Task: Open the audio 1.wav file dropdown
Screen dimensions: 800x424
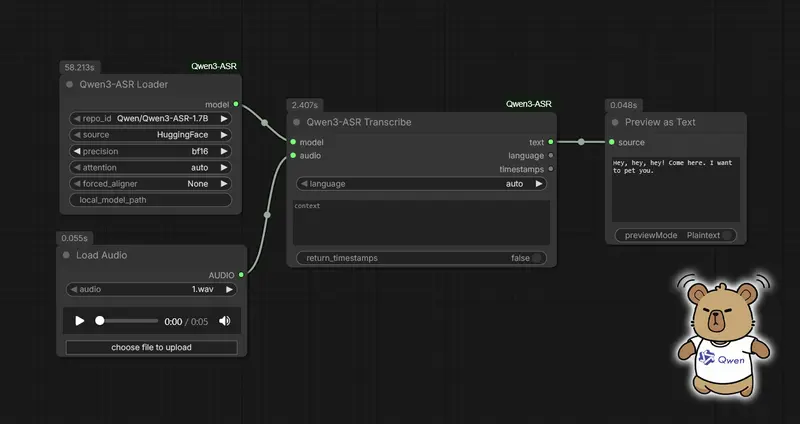Action: 150,290
